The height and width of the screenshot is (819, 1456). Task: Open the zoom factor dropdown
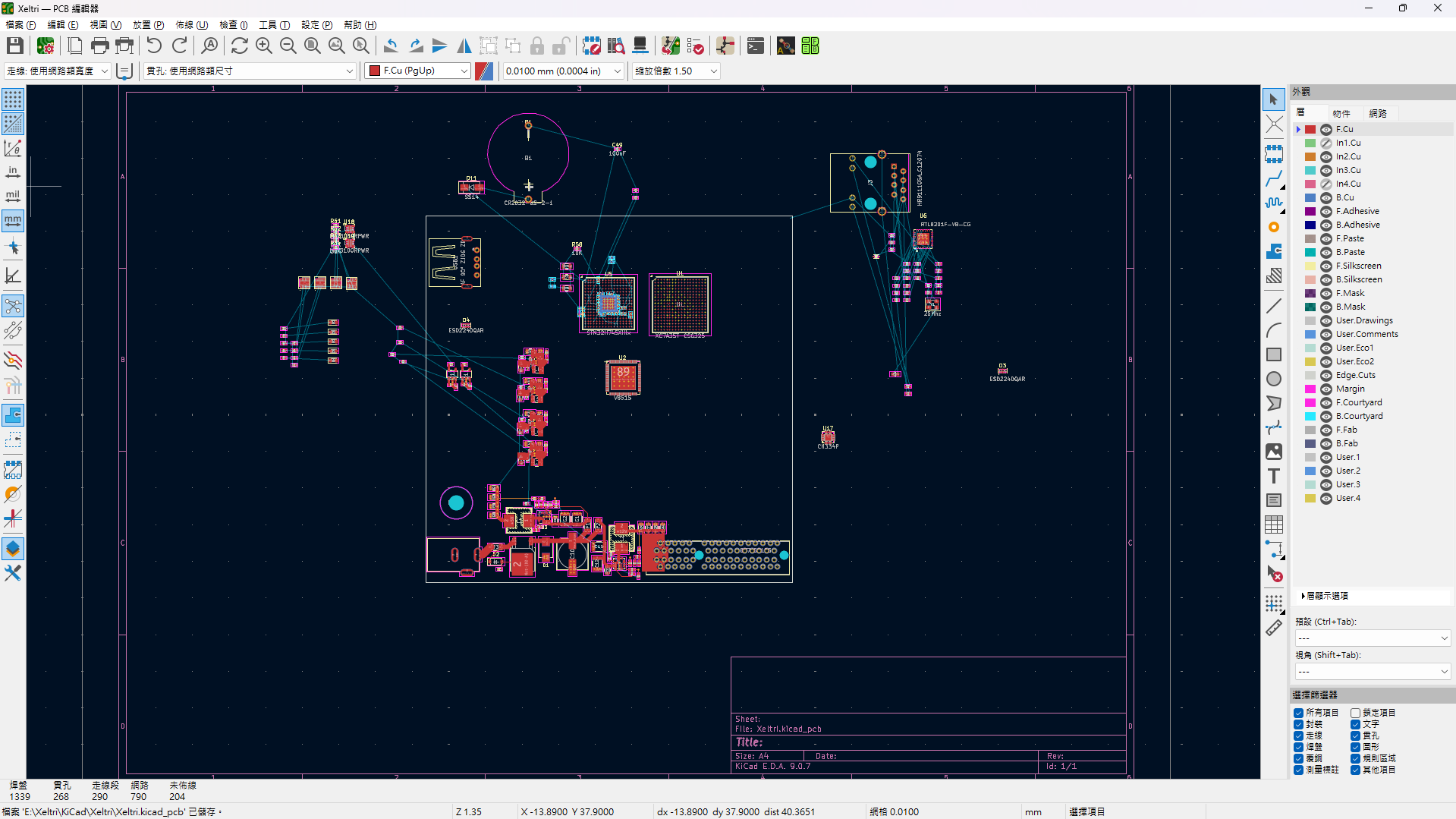coord(675,71)
